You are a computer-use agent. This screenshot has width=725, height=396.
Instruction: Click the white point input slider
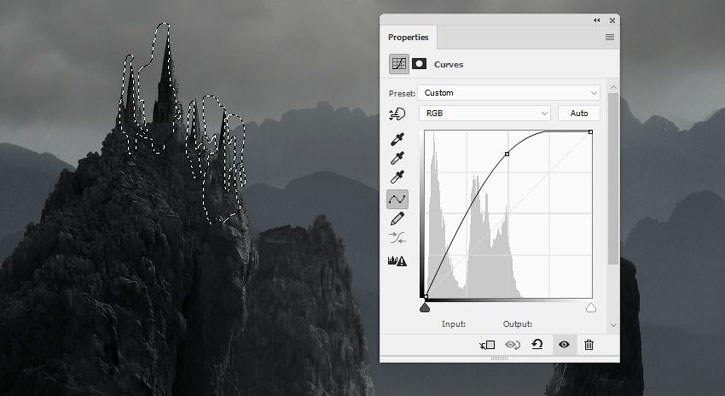[x=591, y=308]
